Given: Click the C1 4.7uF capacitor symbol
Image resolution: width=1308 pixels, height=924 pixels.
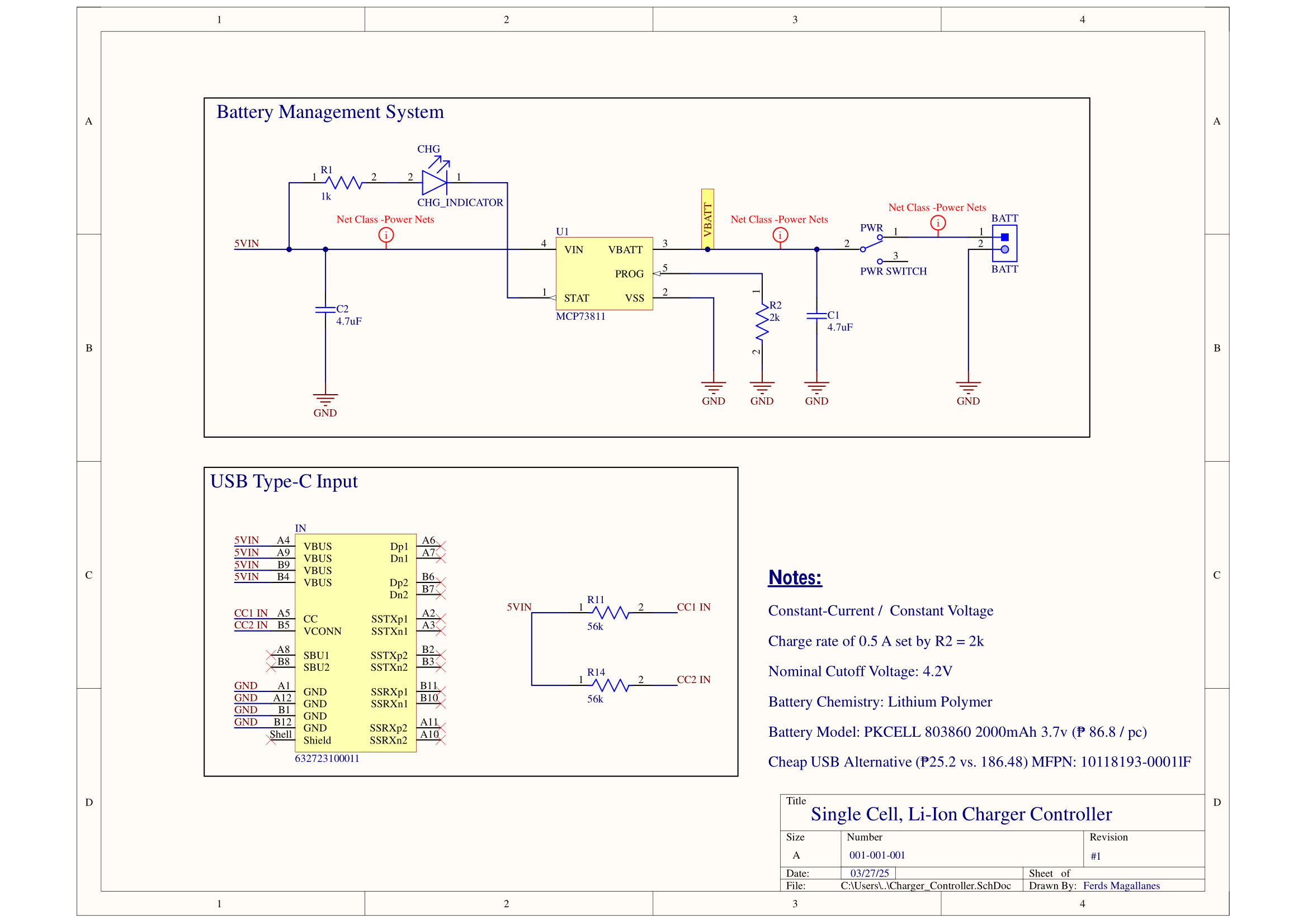Looking at the screenshot, I should point(816,315).
